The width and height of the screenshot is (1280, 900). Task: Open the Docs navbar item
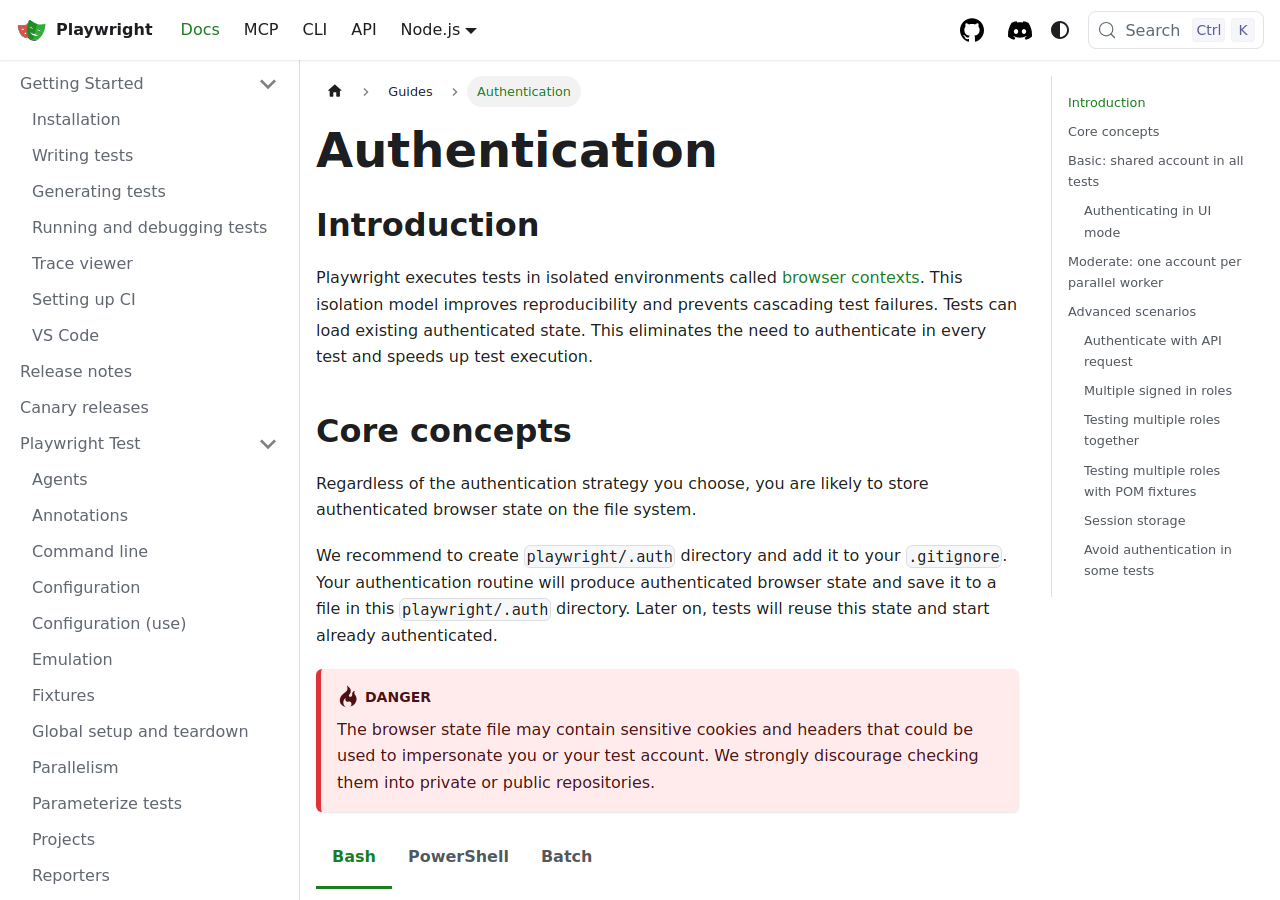pos(200,30)
